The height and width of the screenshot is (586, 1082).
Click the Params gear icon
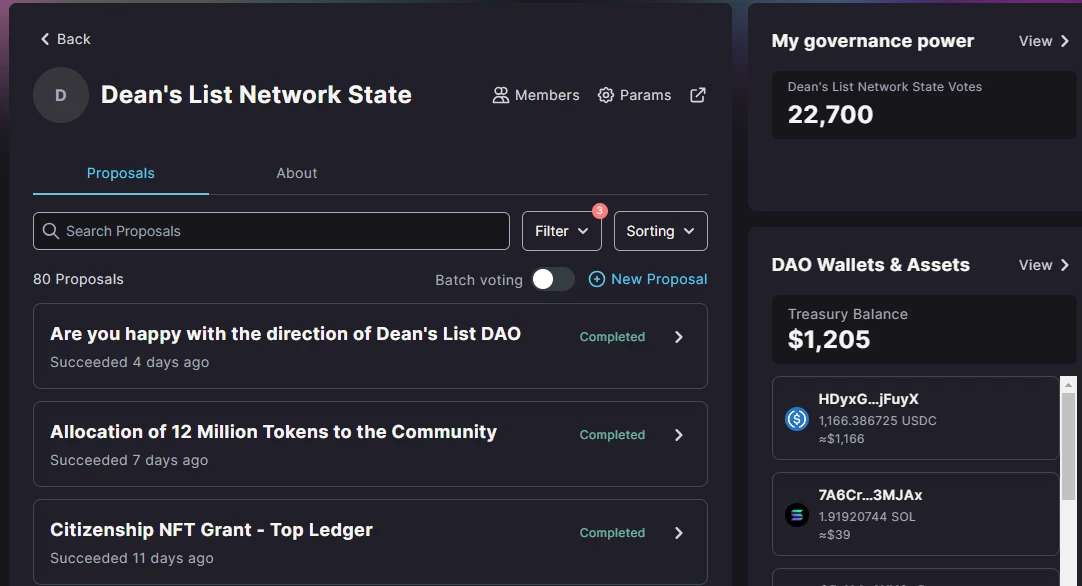coord(605,95)
